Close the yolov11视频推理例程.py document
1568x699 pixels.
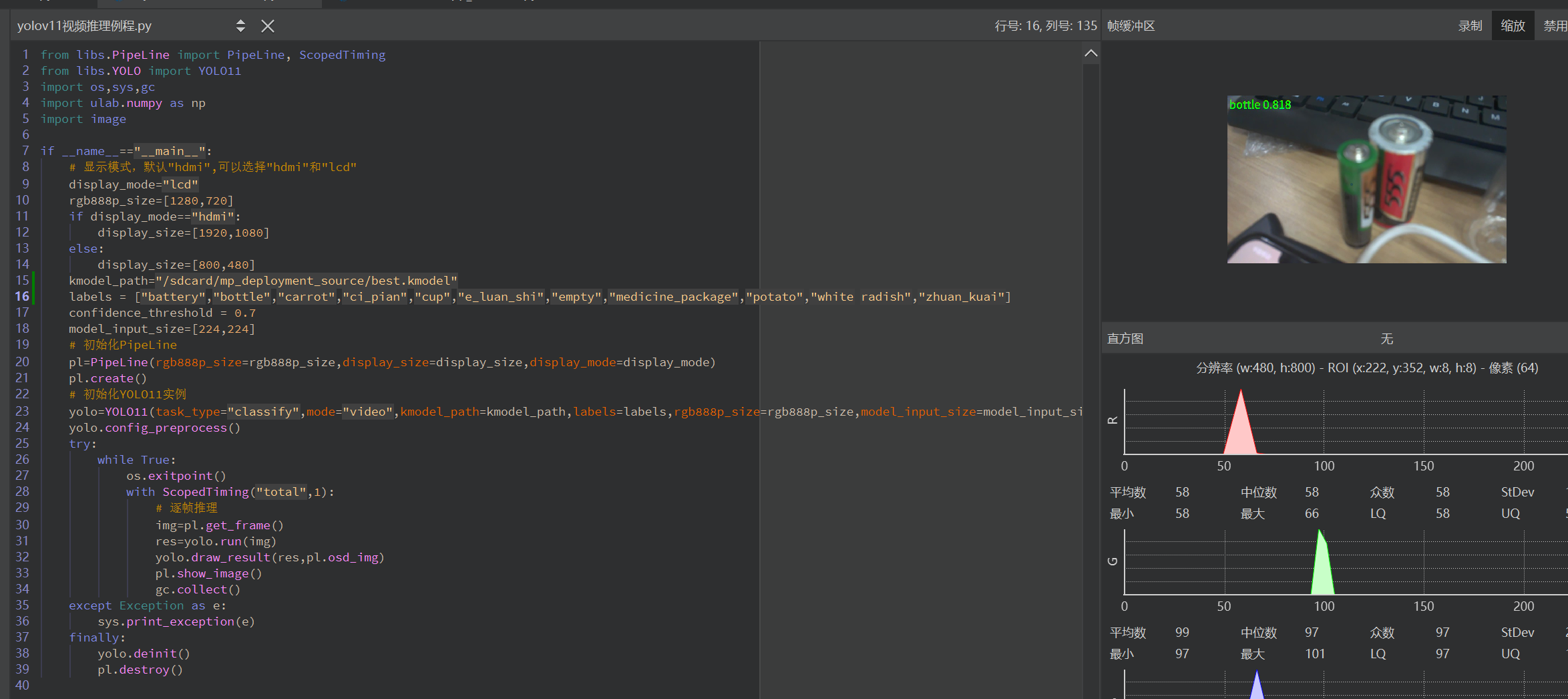268,26
